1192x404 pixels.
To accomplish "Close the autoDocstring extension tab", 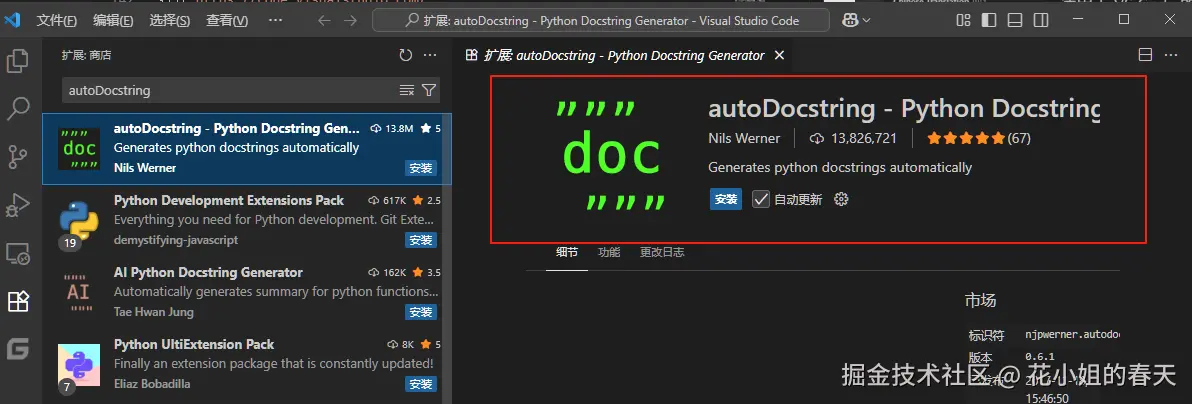I will pos(778,55).
